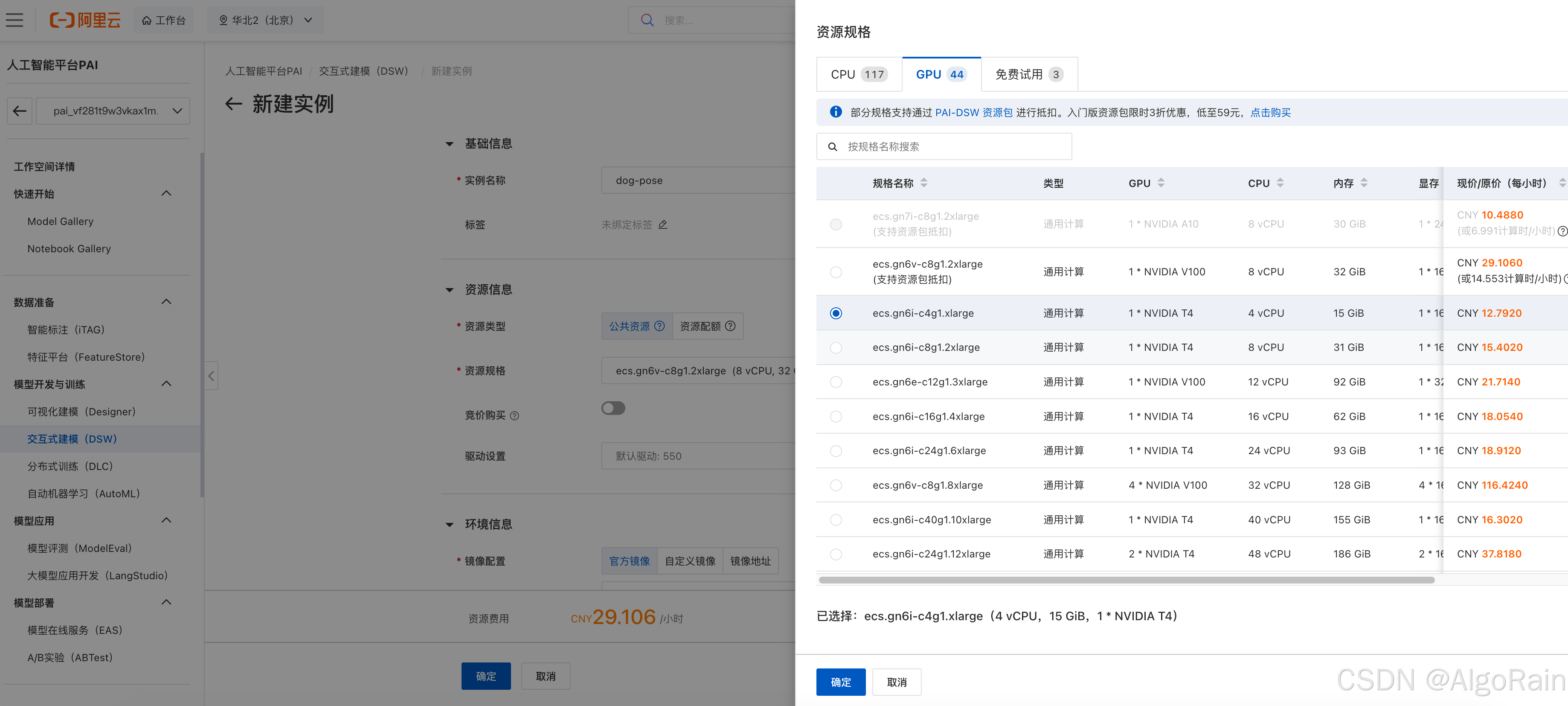
Task: Click the horizontal scrollbar under spec table
Action: point(1126,580)
